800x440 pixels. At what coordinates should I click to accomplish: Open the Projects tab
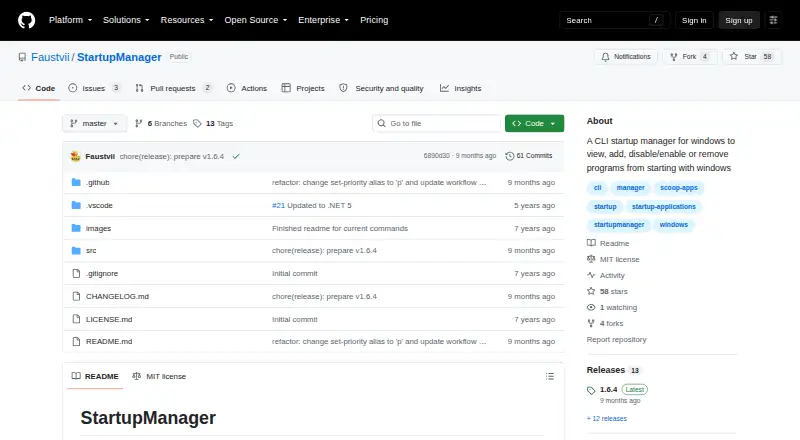(303, 88)
